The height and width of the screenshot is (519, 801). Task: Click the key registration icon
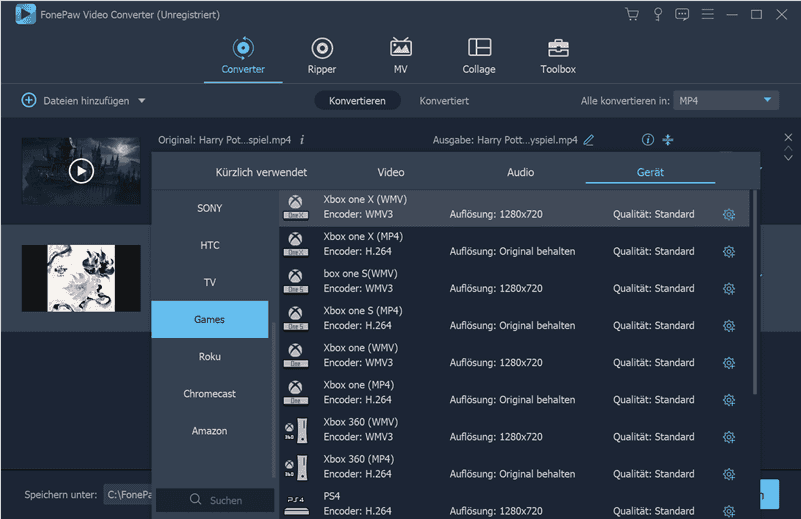coord(658,14)
